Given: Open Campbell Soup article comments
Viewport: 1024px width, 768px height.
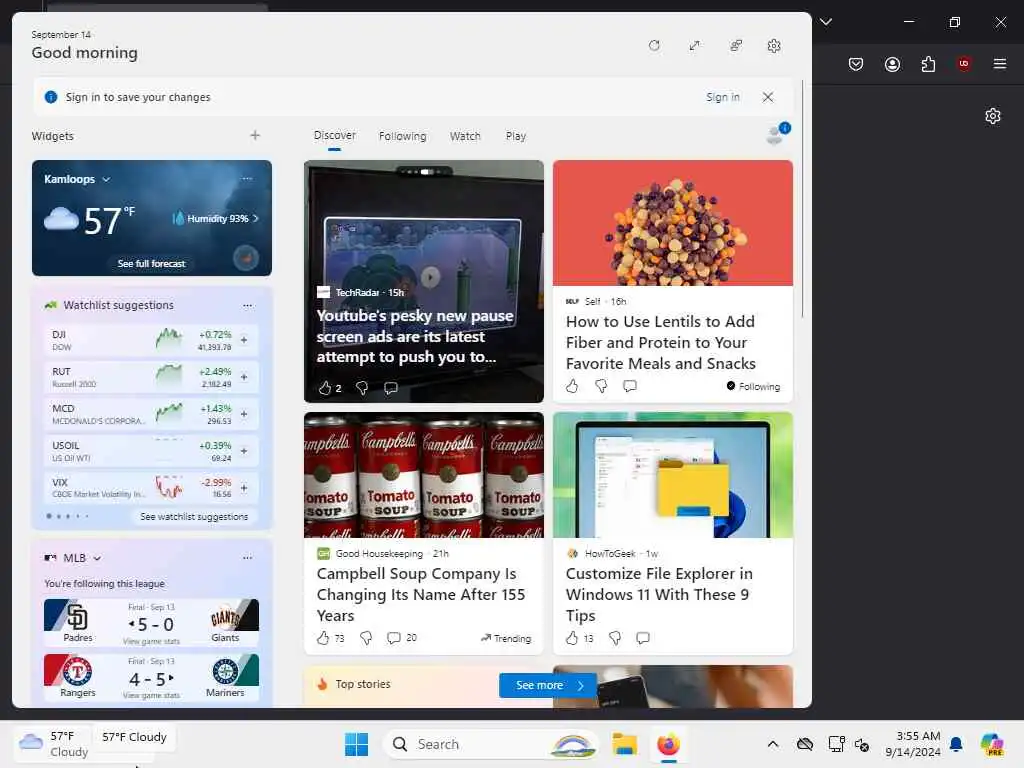Looking at the screenshot, I should click(394, 638).
